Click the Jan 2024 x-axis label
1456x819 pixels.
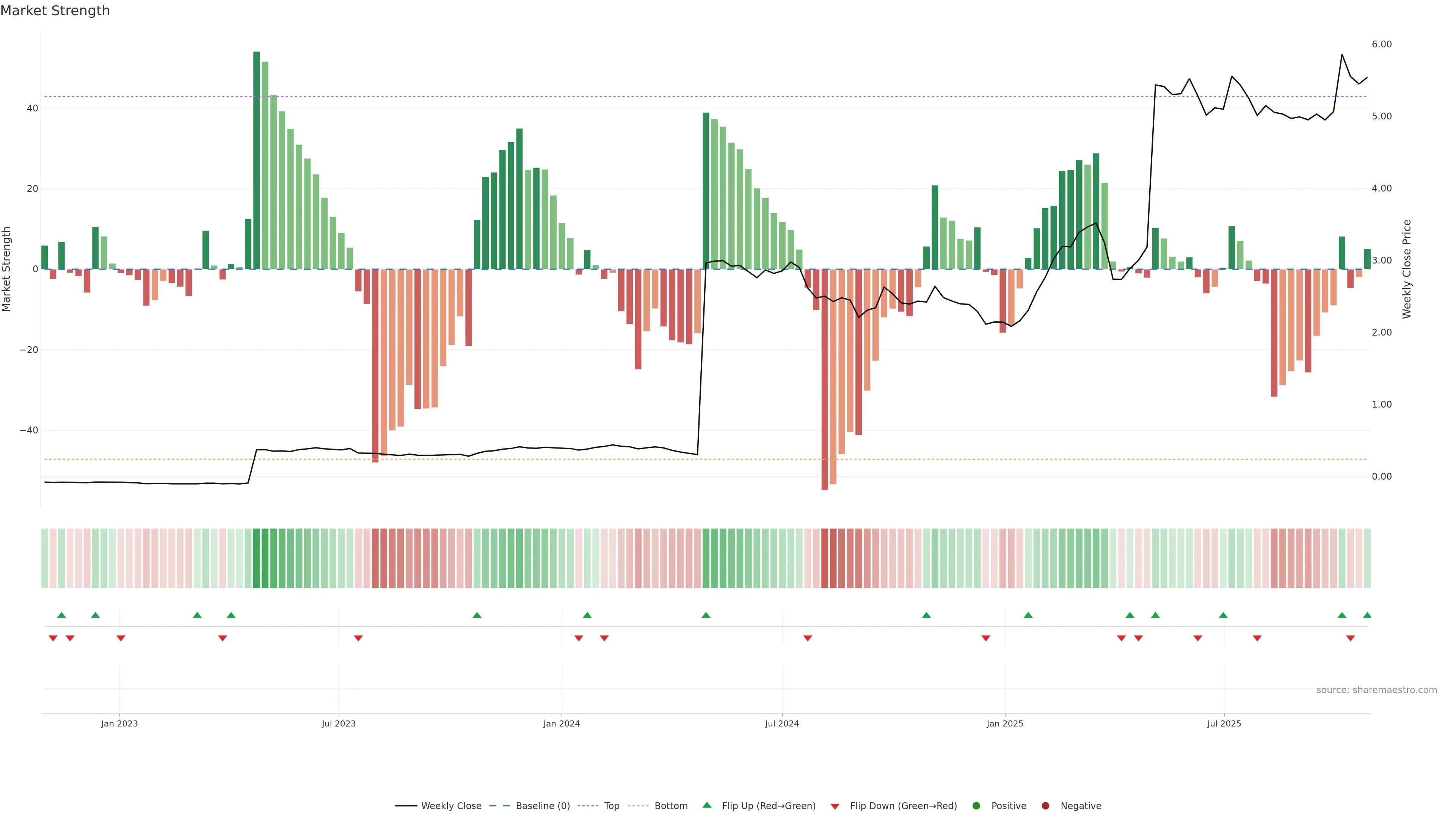pyautogui.click(x=561, y=723)
